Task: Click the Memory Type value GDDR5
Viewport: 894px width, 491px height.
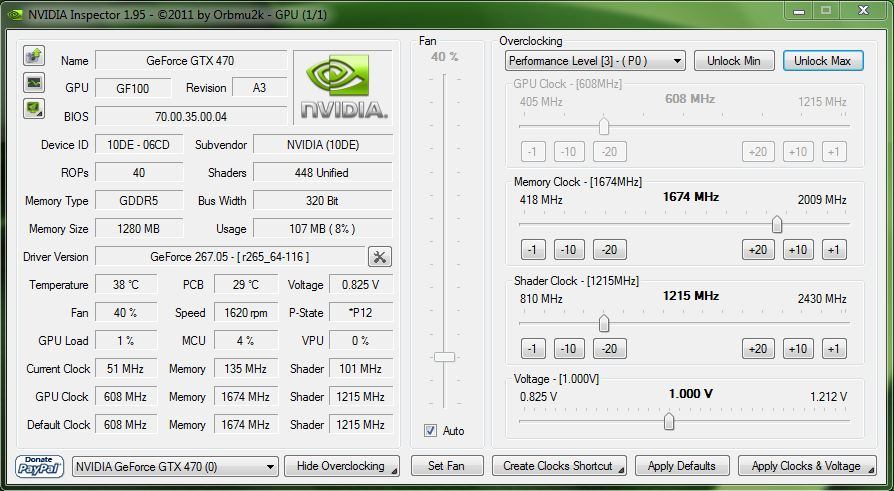Action: coord(139,201)
